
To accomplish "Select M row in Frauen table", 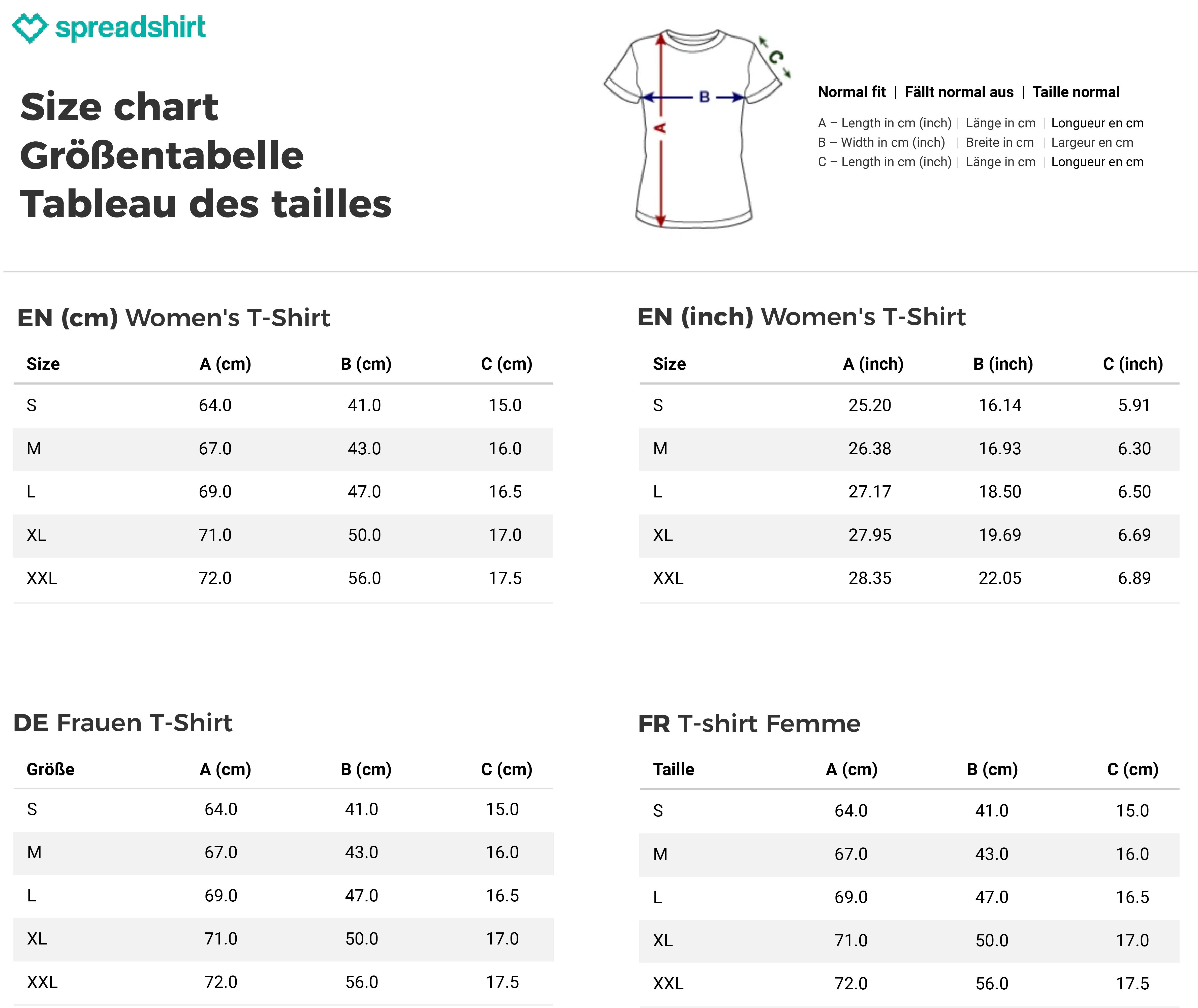I will 283,853.
